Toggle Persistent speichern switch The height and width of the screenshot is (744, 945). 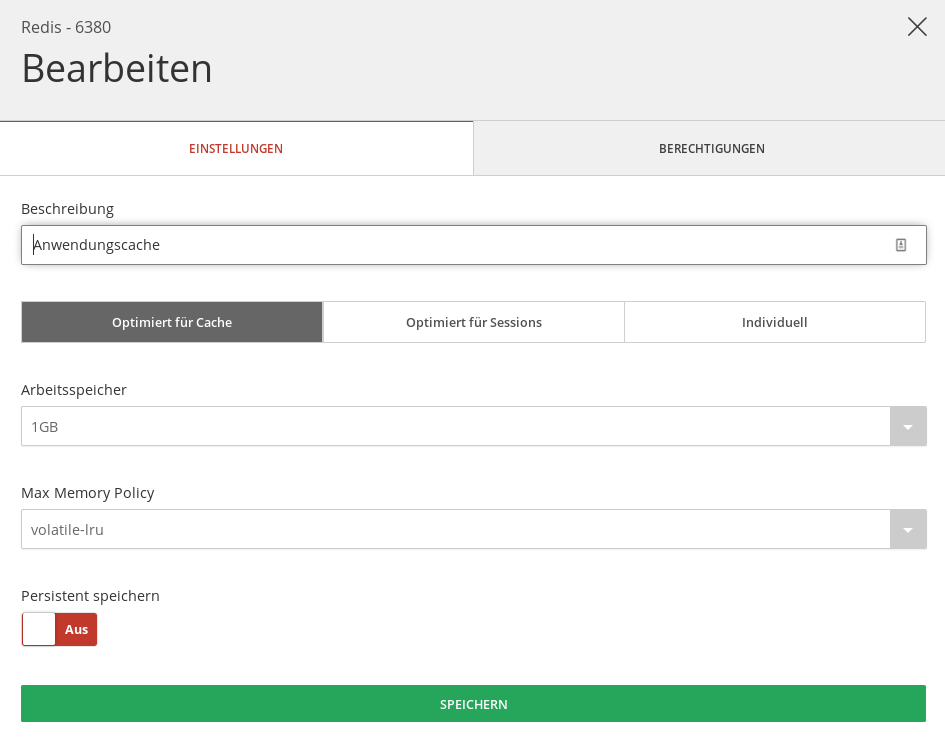pos(59,629)
